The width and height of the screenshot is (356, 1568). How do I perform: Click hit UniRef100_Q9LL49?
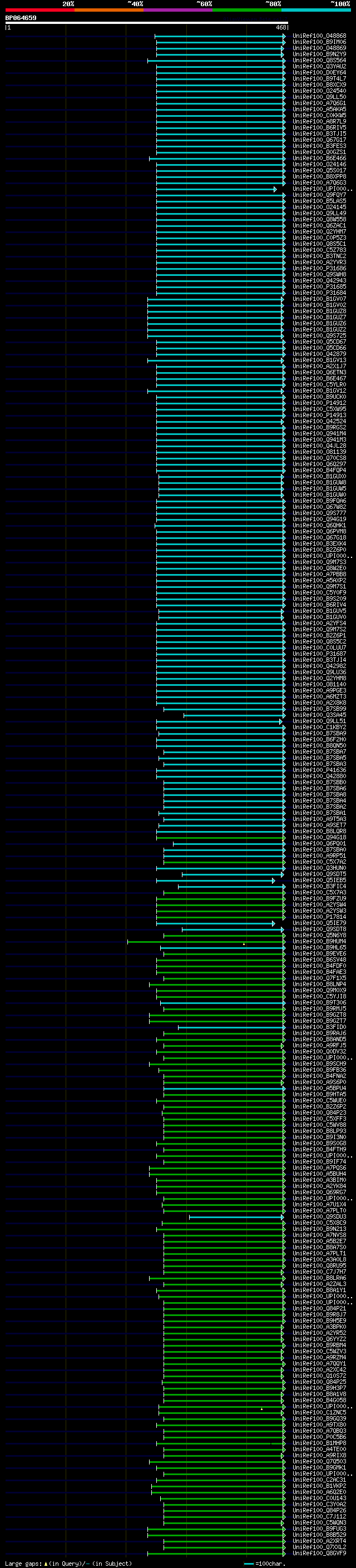(x=319, y=213)
